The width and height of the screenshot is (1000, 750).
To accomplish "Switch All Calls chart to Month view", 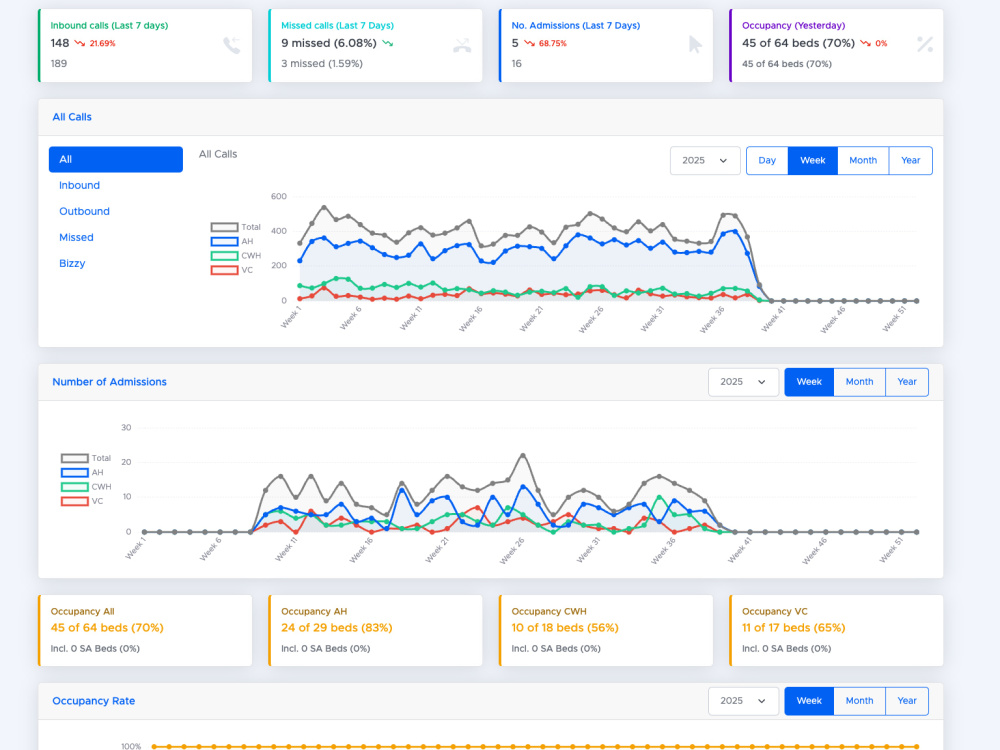I will click(x=863, y=161).
